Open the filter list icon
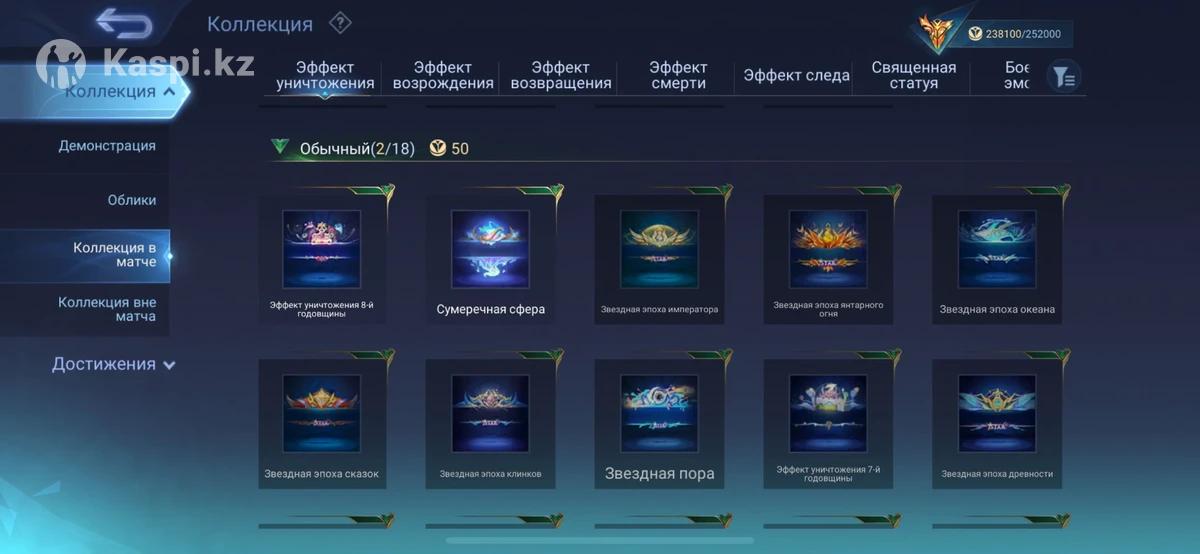 (1063, 76)
